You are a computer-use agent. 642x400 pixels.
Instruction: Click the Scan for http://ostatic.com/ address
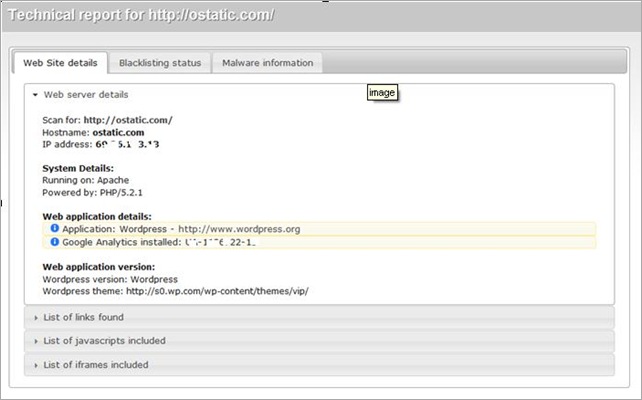[127, 120]
